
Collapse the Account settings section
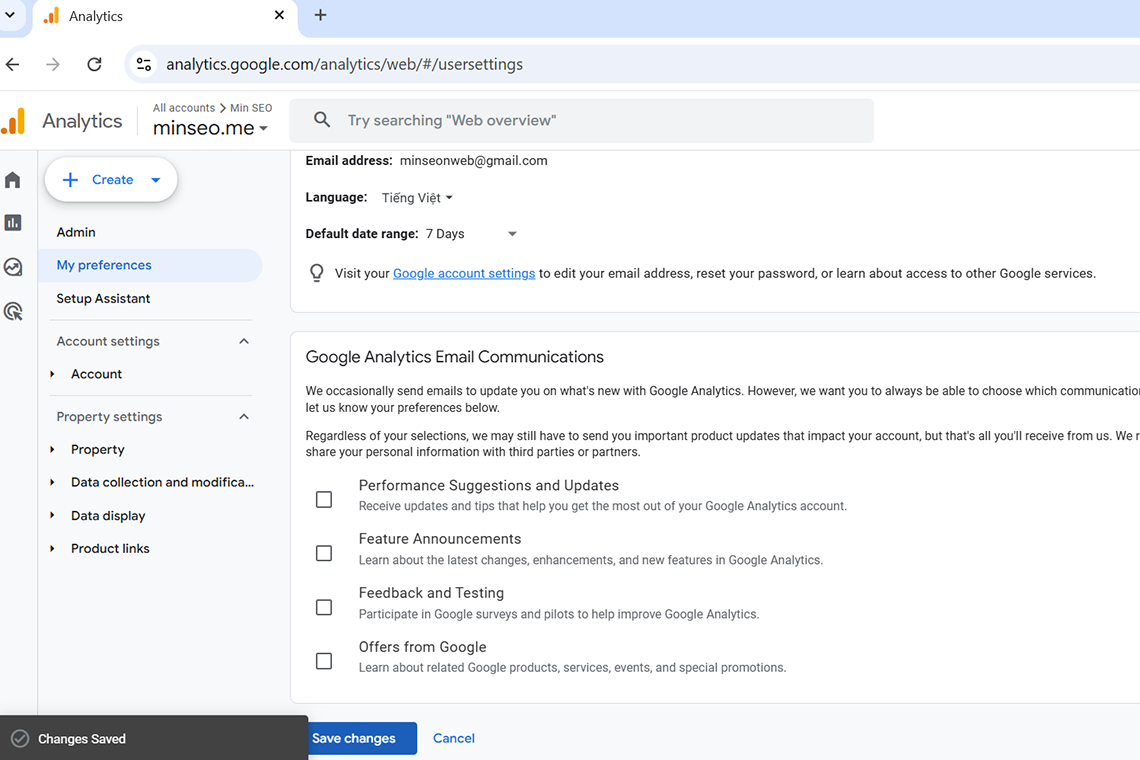(244, 341)
